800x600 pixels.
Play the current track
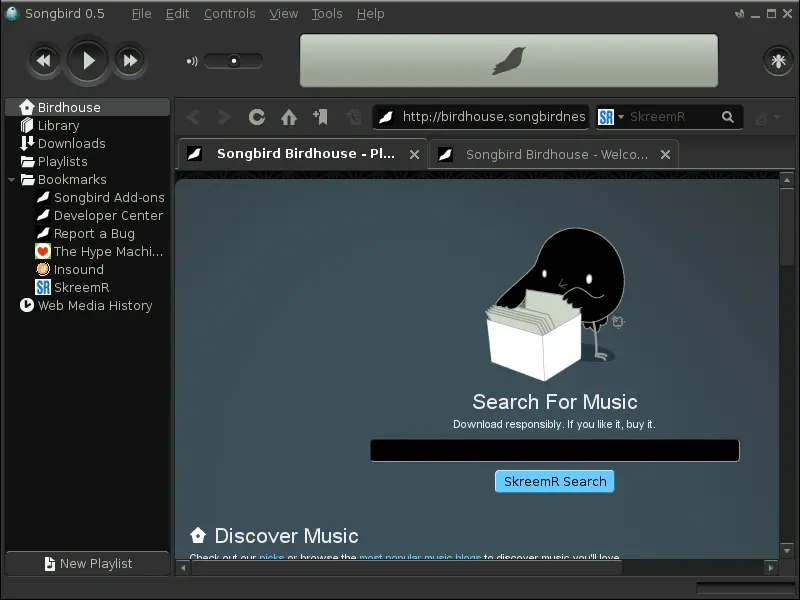[x=87, y=61]
